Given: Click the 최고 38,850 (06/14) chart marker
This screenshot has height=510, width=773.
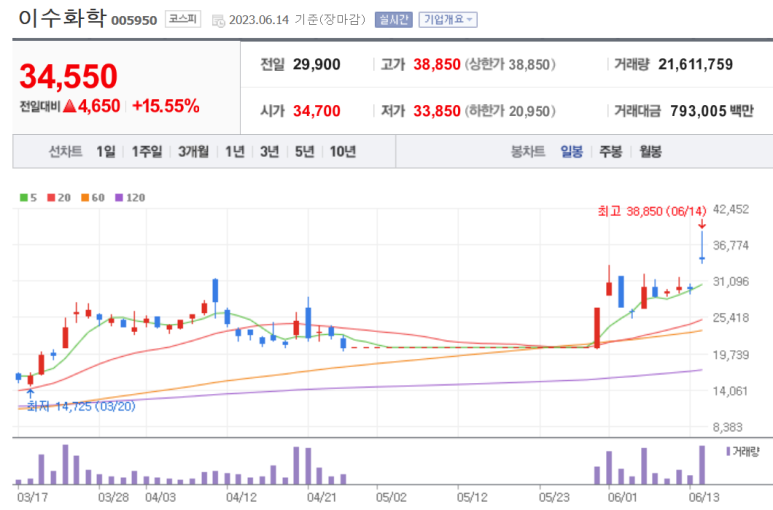Looking at the screenshot, I should (652, 211).
